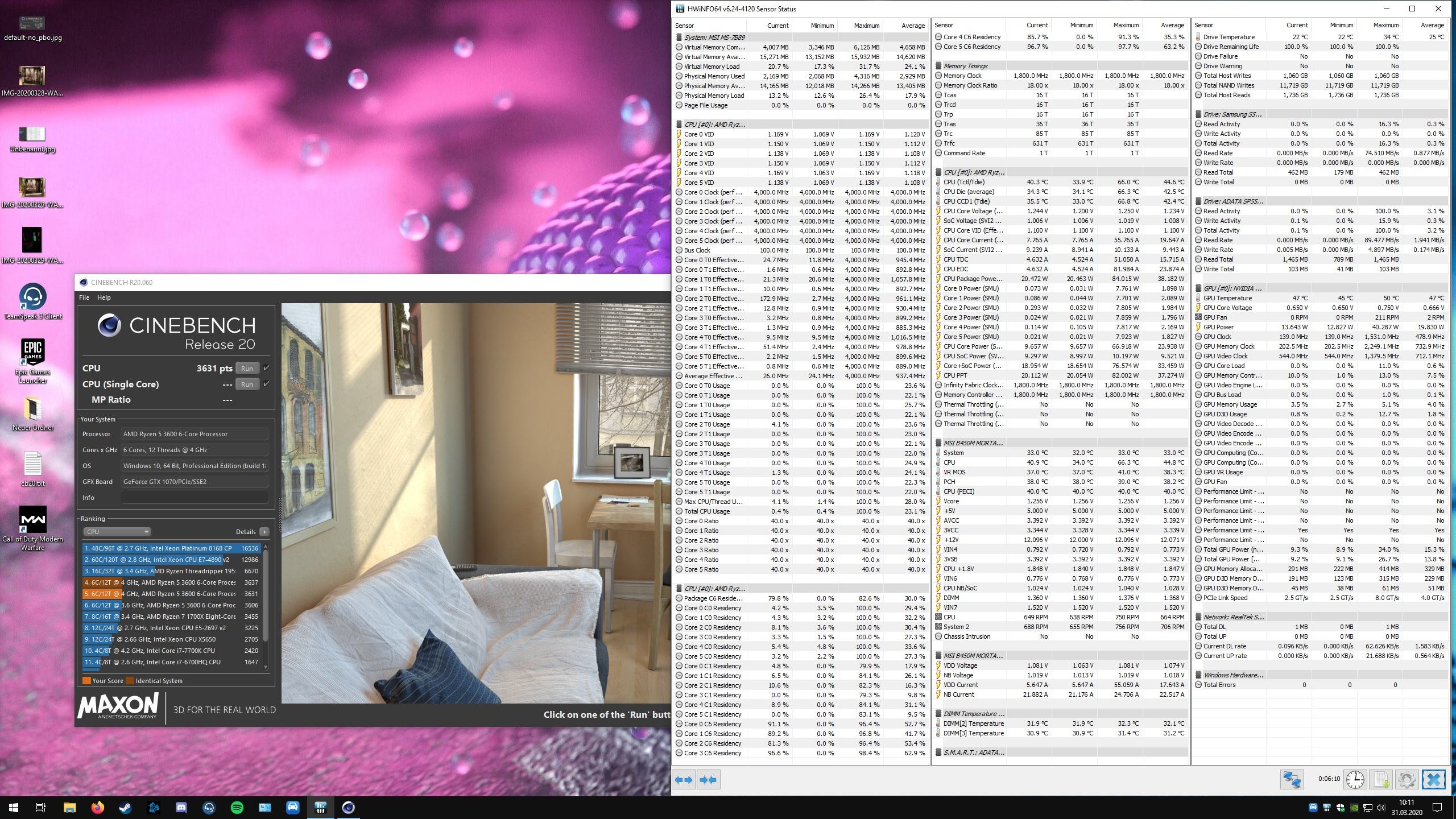Expand HWiNFO sensor columns with the arrows button

(x=684, y=780)
